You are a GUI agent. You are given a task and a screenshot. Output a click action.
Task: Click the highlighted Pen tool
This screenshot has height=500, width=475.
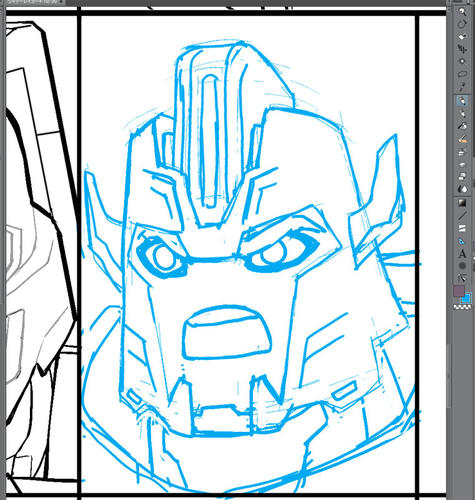pos(462,101)
